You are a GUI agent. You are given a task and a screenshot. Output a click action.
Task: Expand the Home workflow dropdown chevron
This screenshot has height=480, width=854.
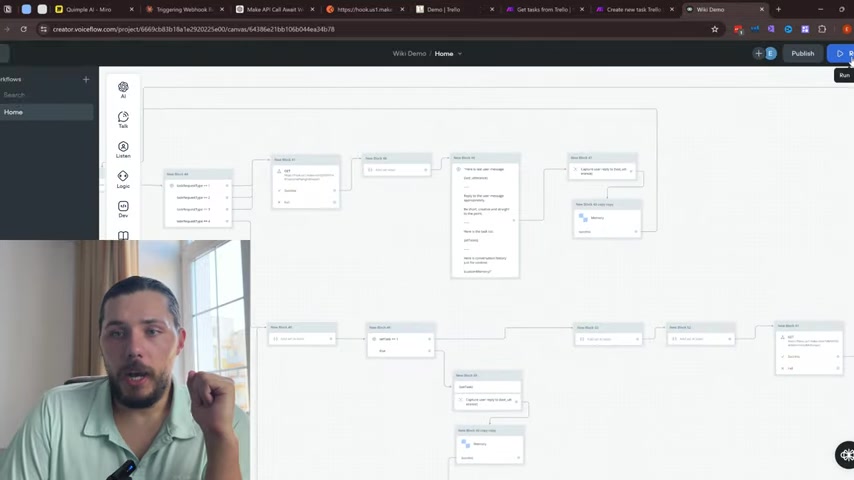(x=460, y=54)
